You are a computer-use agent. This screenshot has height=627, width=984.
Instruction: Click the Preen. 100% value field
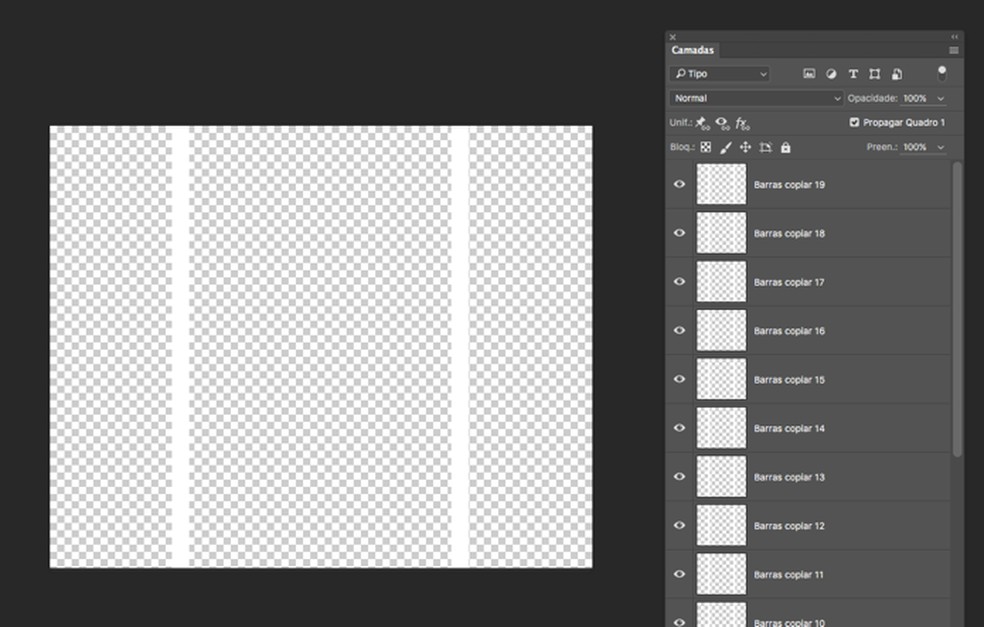tap(916, 147)
